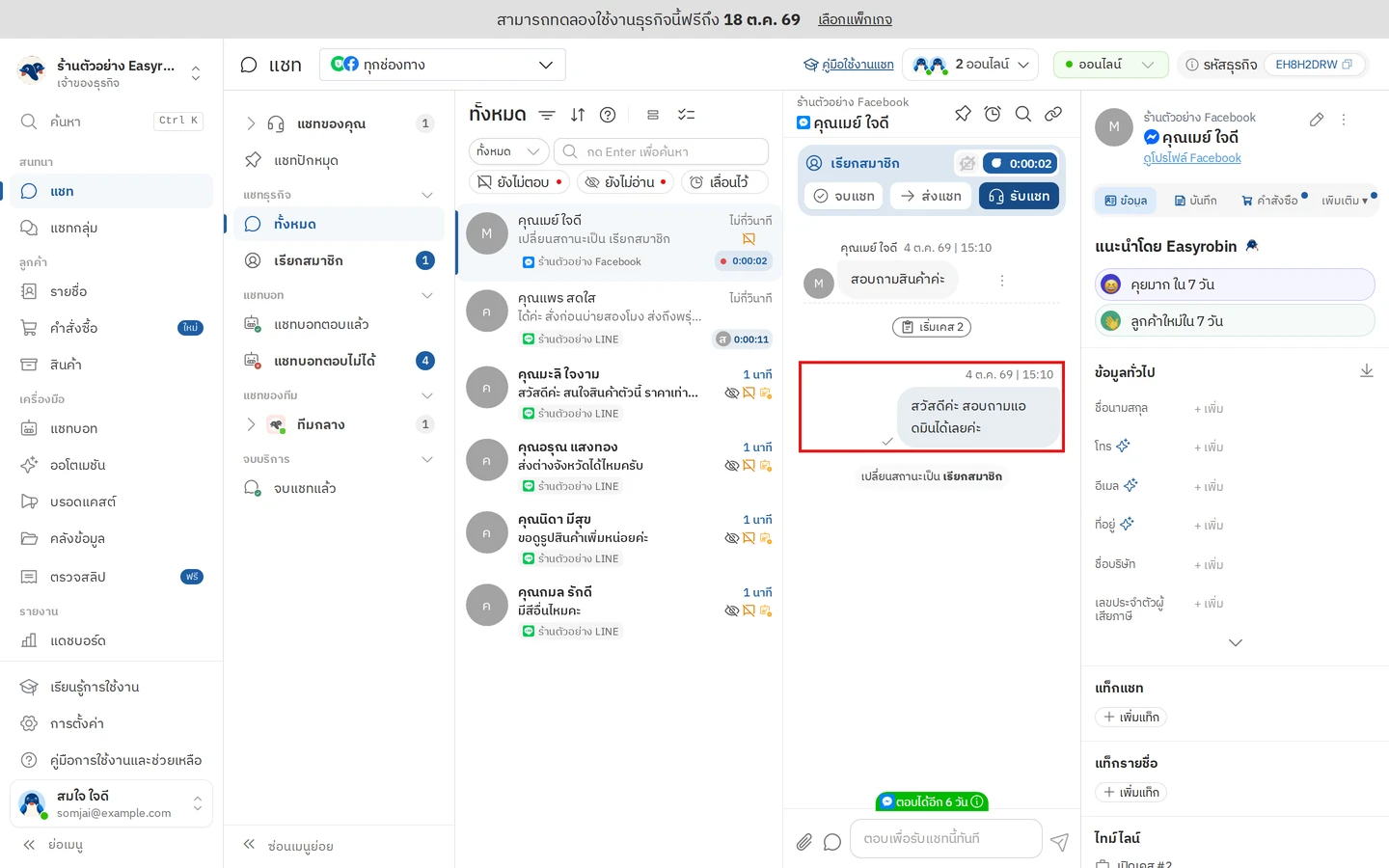Image resolution: width=1389 pixels, height=868 pixels.
Task: Open quick replies speech bubble beside the paperclip
Action: [x=832, y=842]
